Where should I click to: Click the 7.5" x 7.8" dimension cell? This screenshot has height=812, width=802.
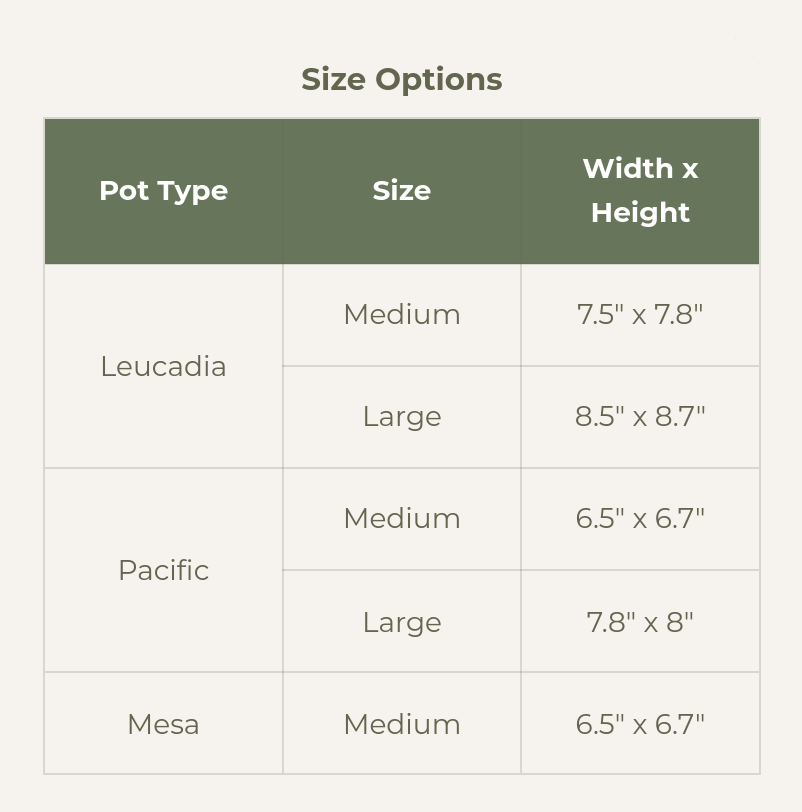[x=640, y=315]
